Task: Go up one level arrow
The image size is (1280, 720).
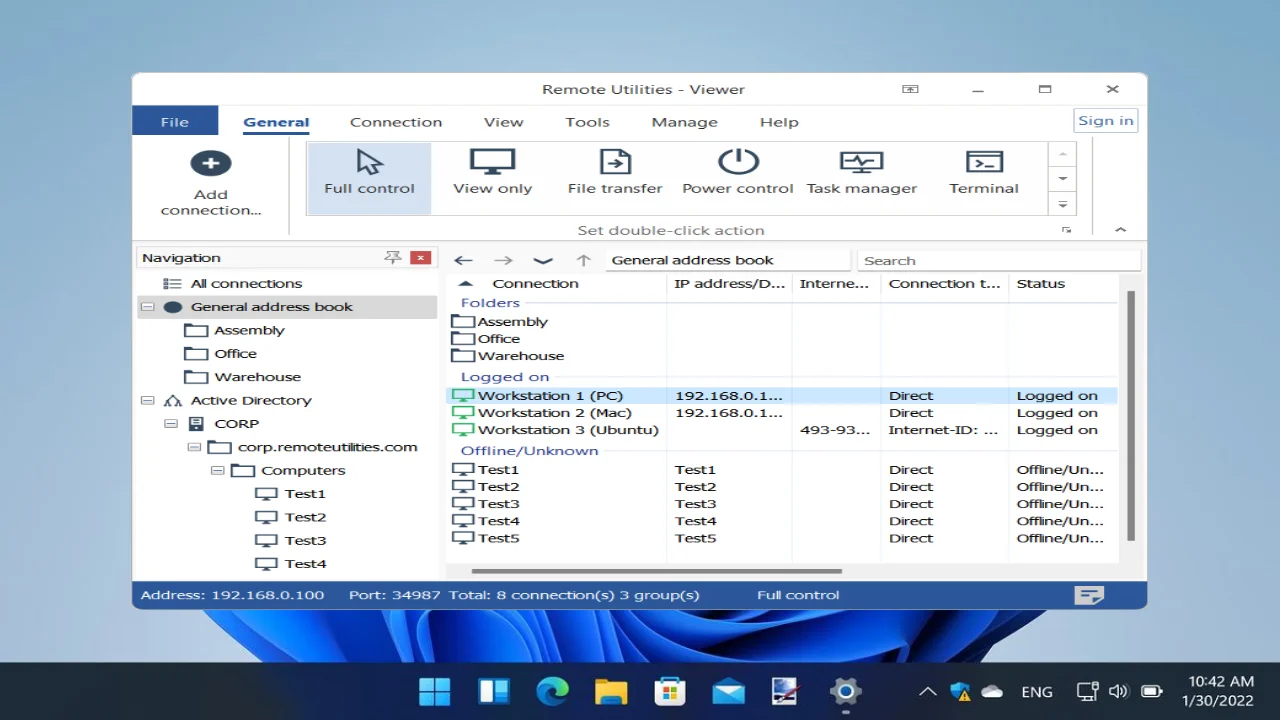Action: click(x=584, y=260)
